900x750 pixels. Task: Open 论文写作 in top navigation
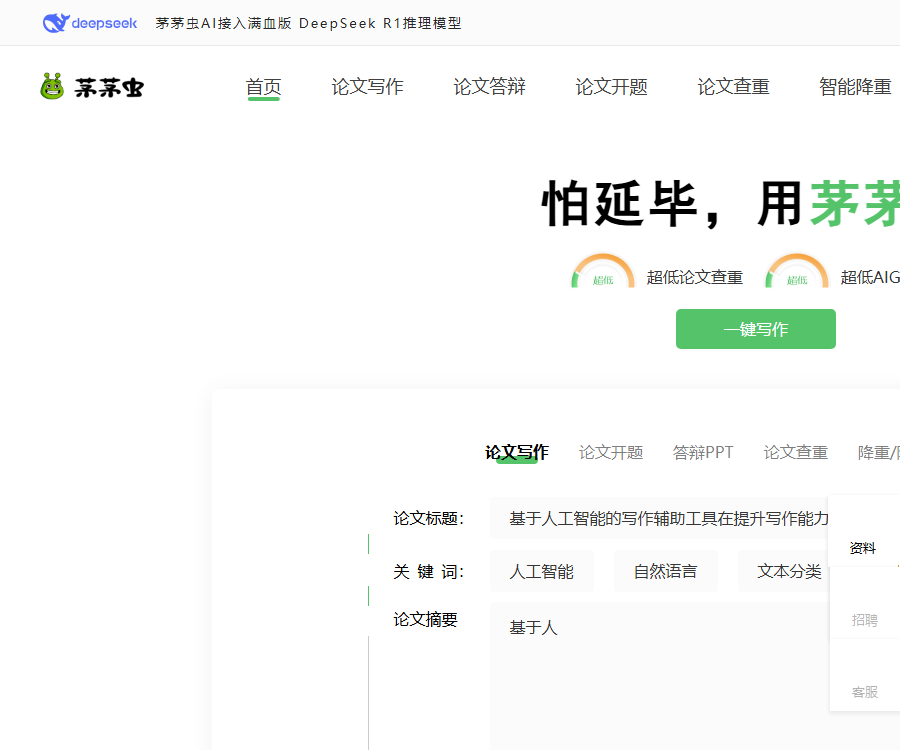pyautogui.click(x=367, y=87)
